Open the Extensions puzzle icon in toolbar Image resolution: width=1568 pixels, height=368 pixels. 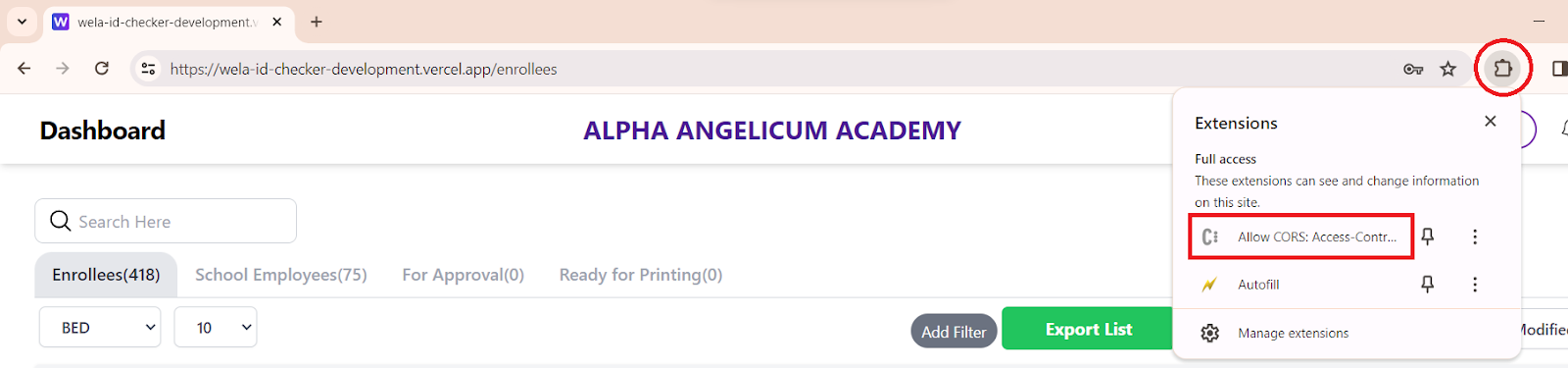click(x=1502, y=69)
